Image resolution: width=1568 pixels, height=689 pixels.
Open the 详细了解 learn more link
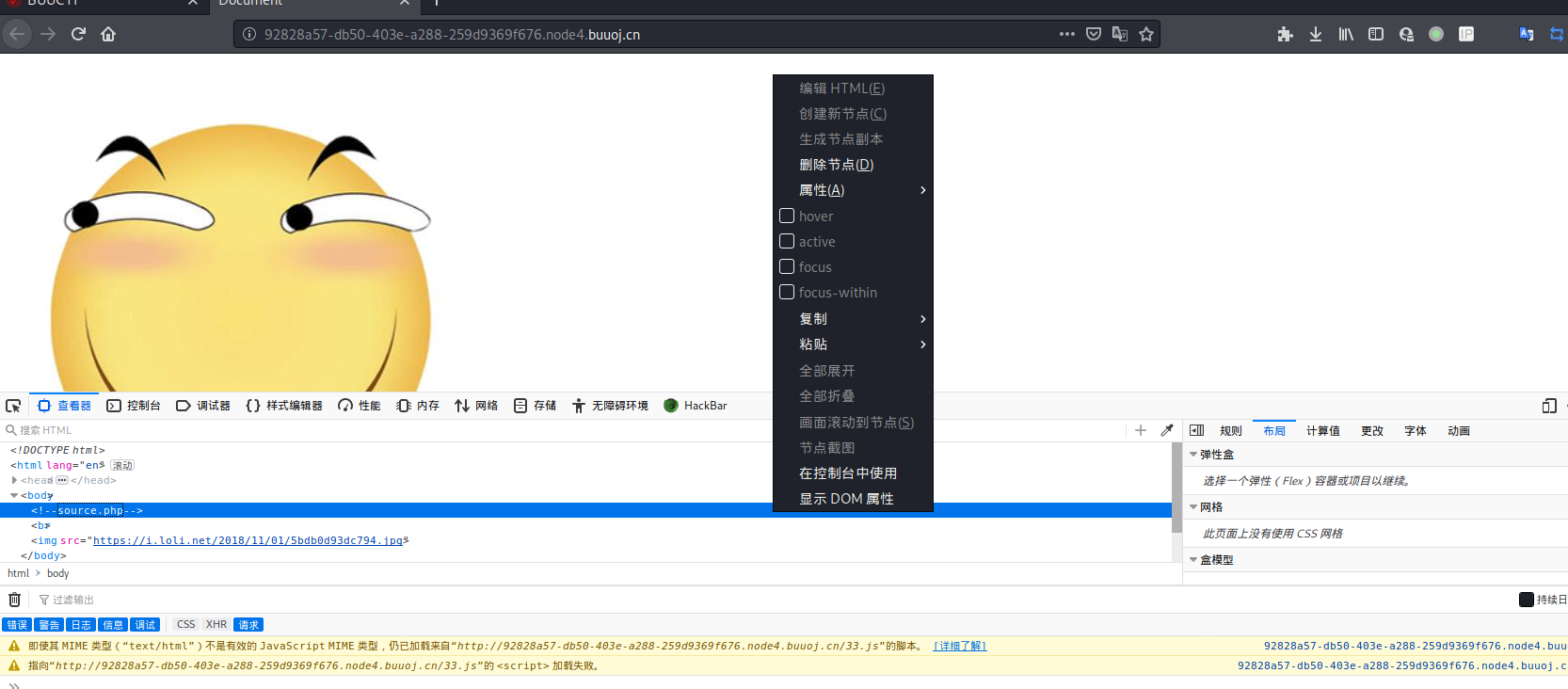960,646
